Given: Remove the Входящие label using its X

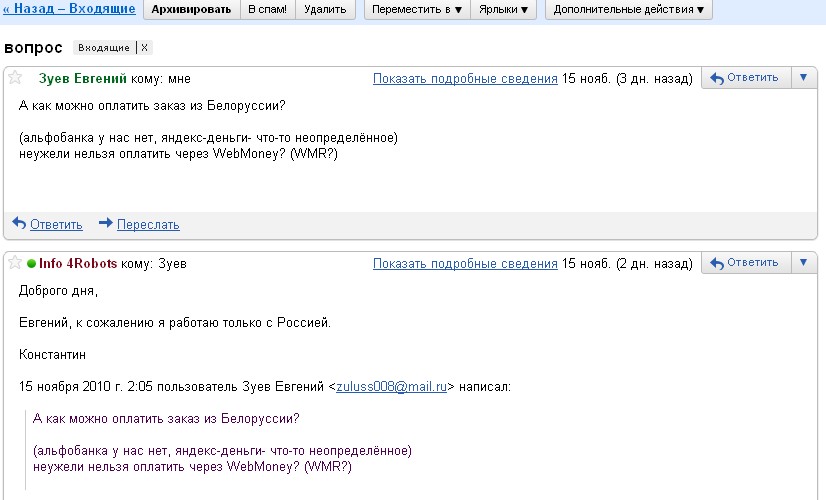Looking at the screenshot, I should pos(145,48).
